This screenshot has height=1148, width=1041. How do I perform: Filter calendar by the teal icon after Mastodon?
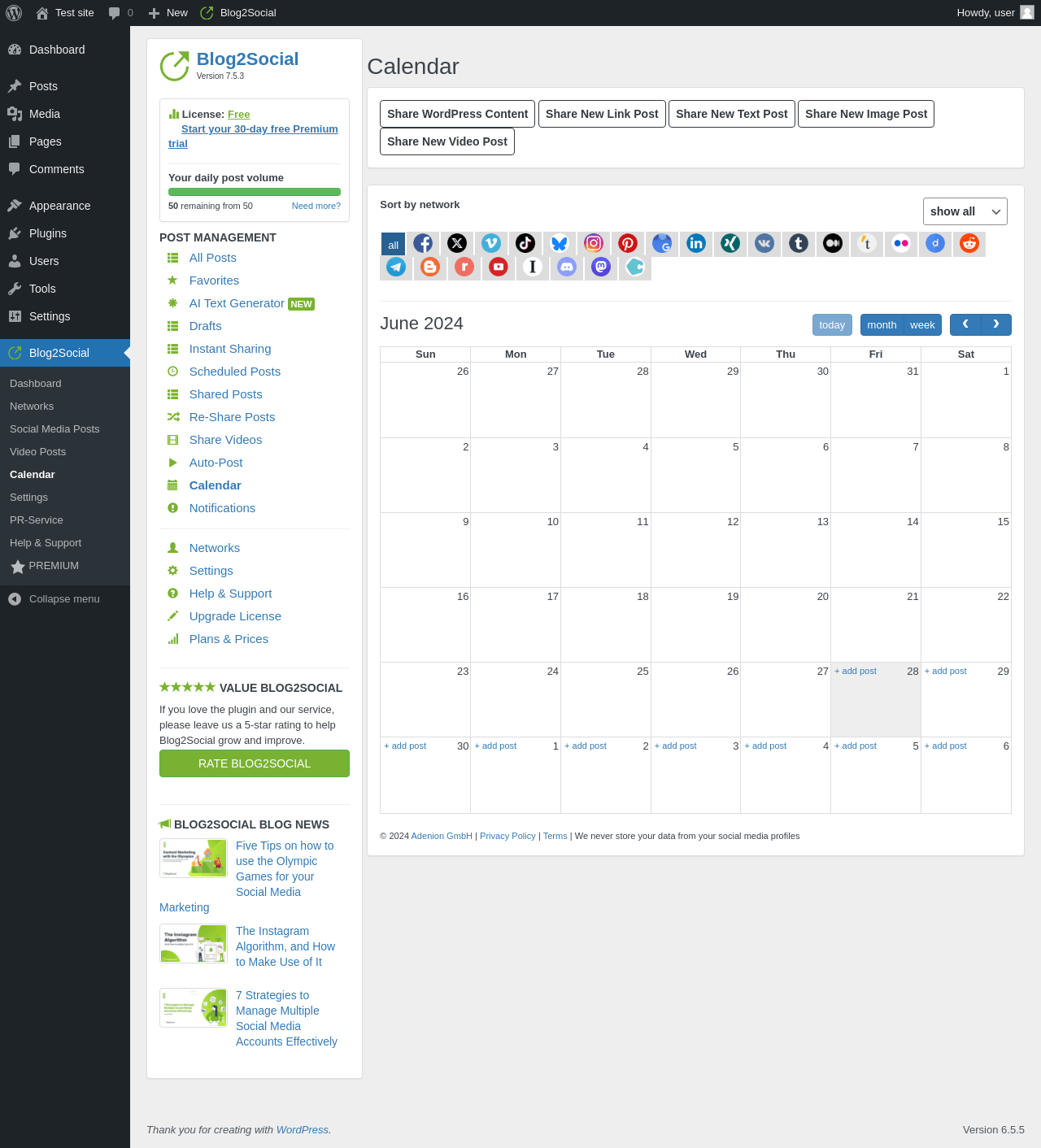point(635,267)
